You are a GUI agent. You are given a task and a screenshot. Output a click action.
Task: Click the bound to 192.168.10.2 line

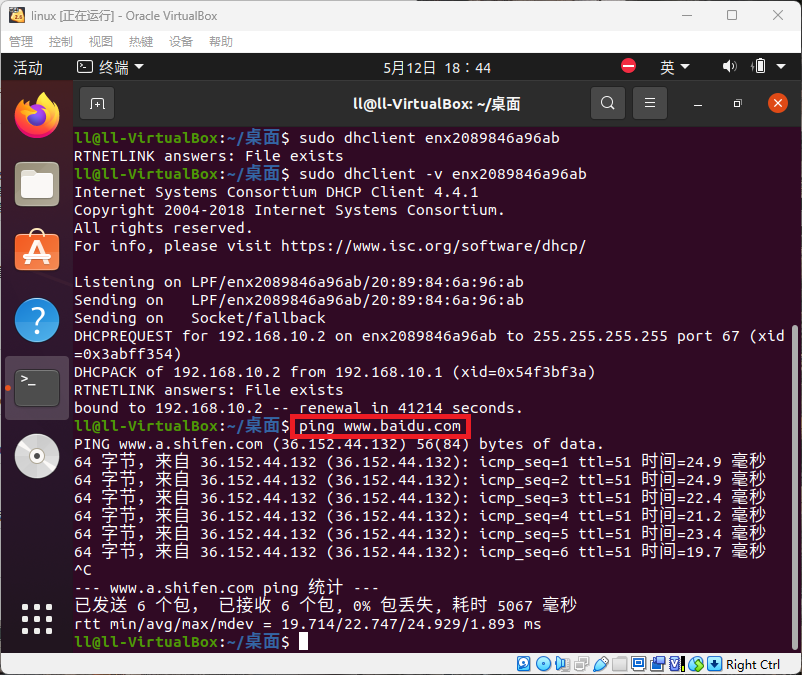tap(298, 408)
